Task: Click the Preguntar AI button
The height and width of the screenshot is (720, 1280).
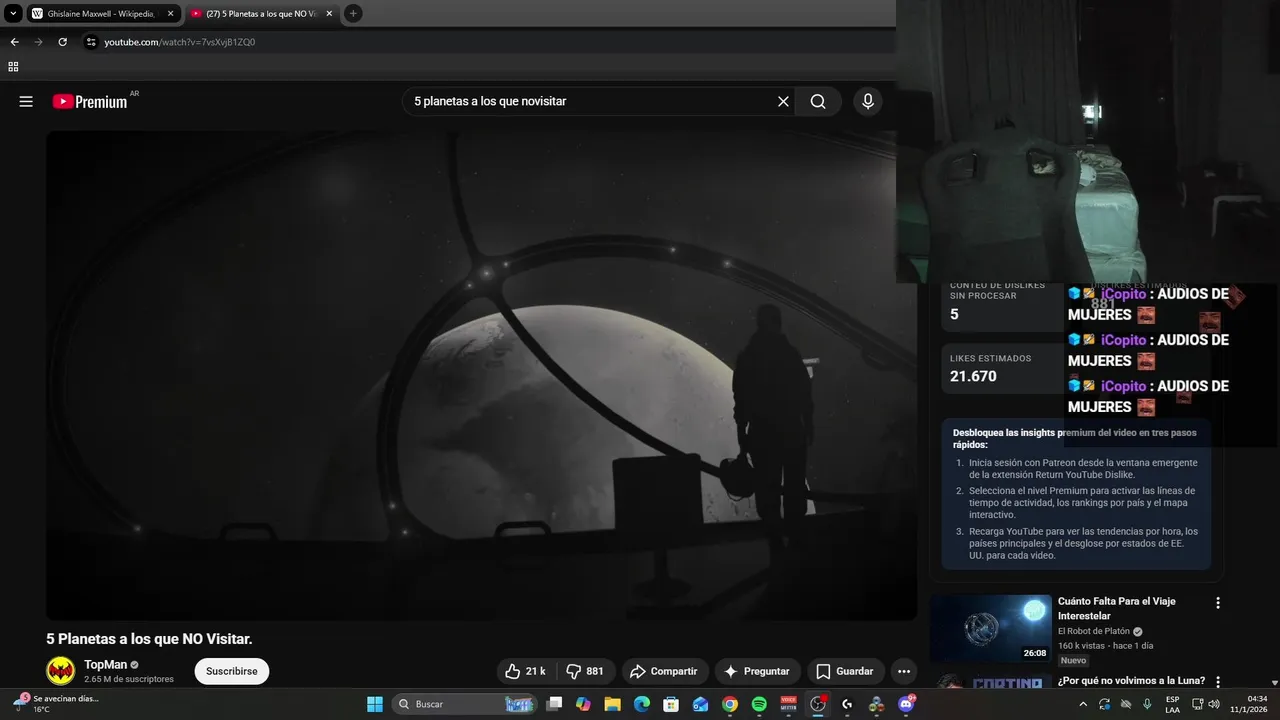Action: 757,671
